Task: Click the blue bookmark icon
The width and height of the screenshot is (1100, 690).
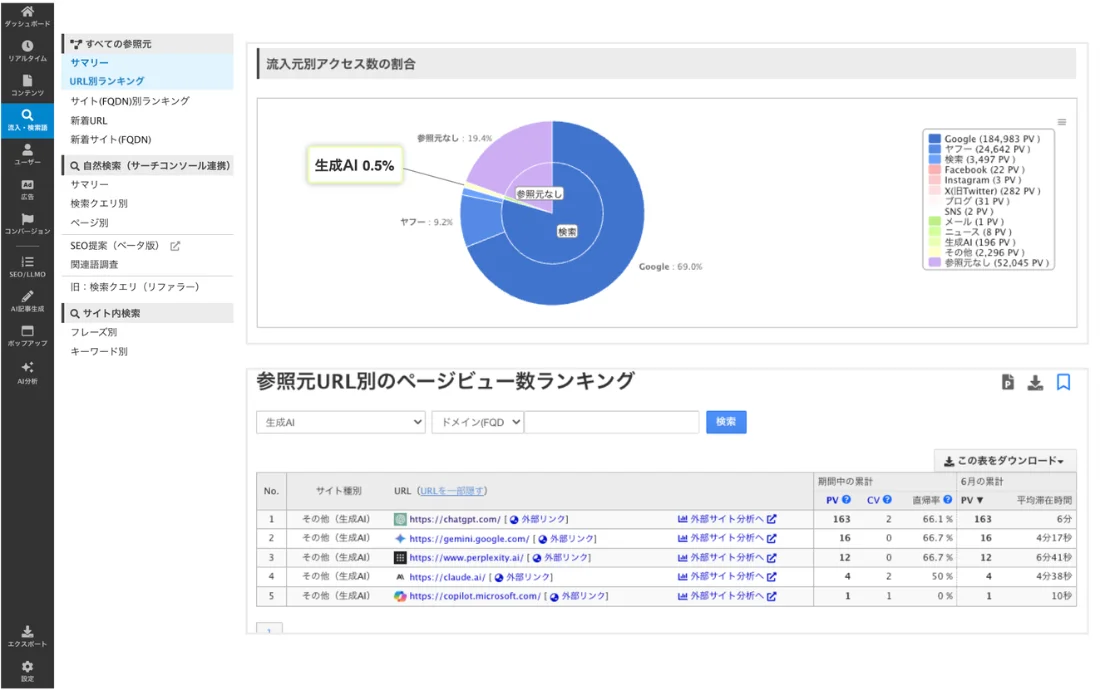Action: point(1063,382)
